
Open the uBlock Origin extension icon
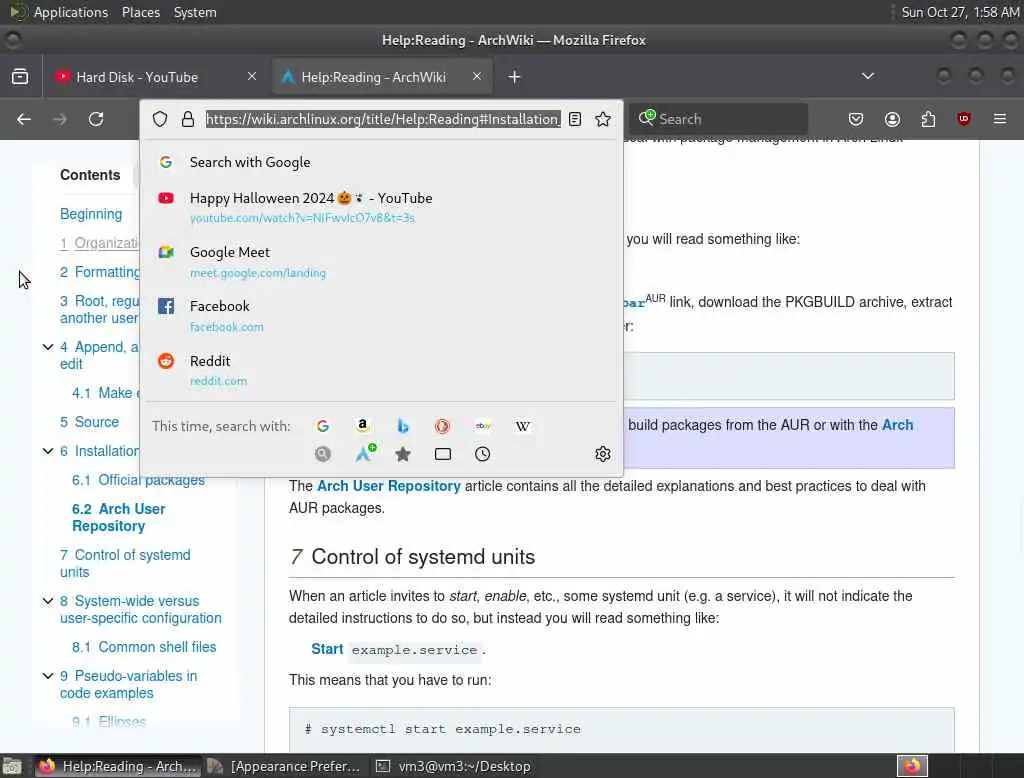click(963, 119)
